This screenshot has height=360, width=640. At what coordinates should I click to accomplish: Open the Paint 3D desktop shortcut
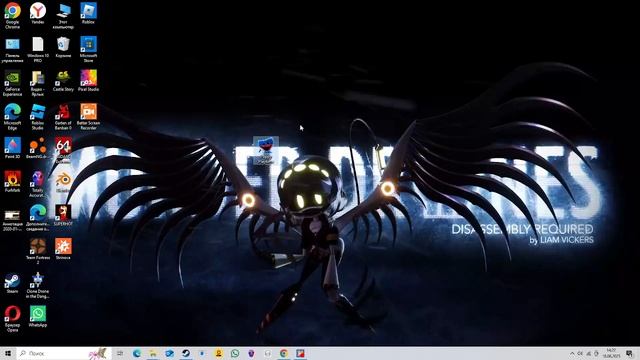(x=12, y=148)
